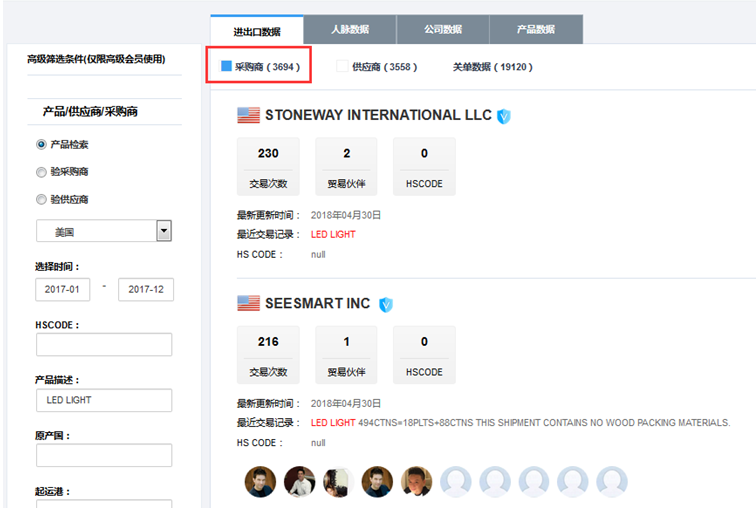Click the start date field 2017-01

[x=63, y=290]
